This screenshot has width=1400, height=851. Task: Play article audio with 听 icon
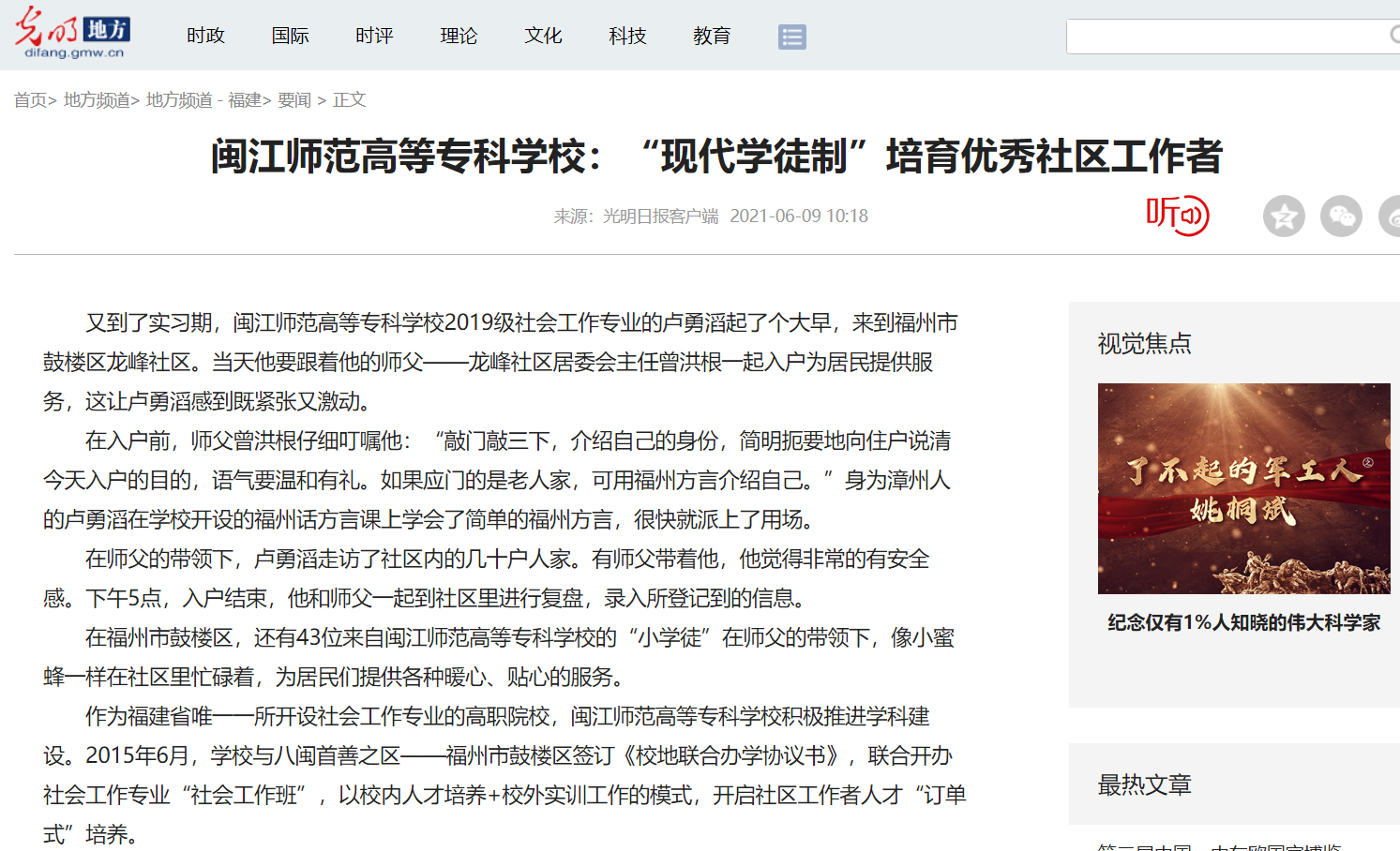1177,216
